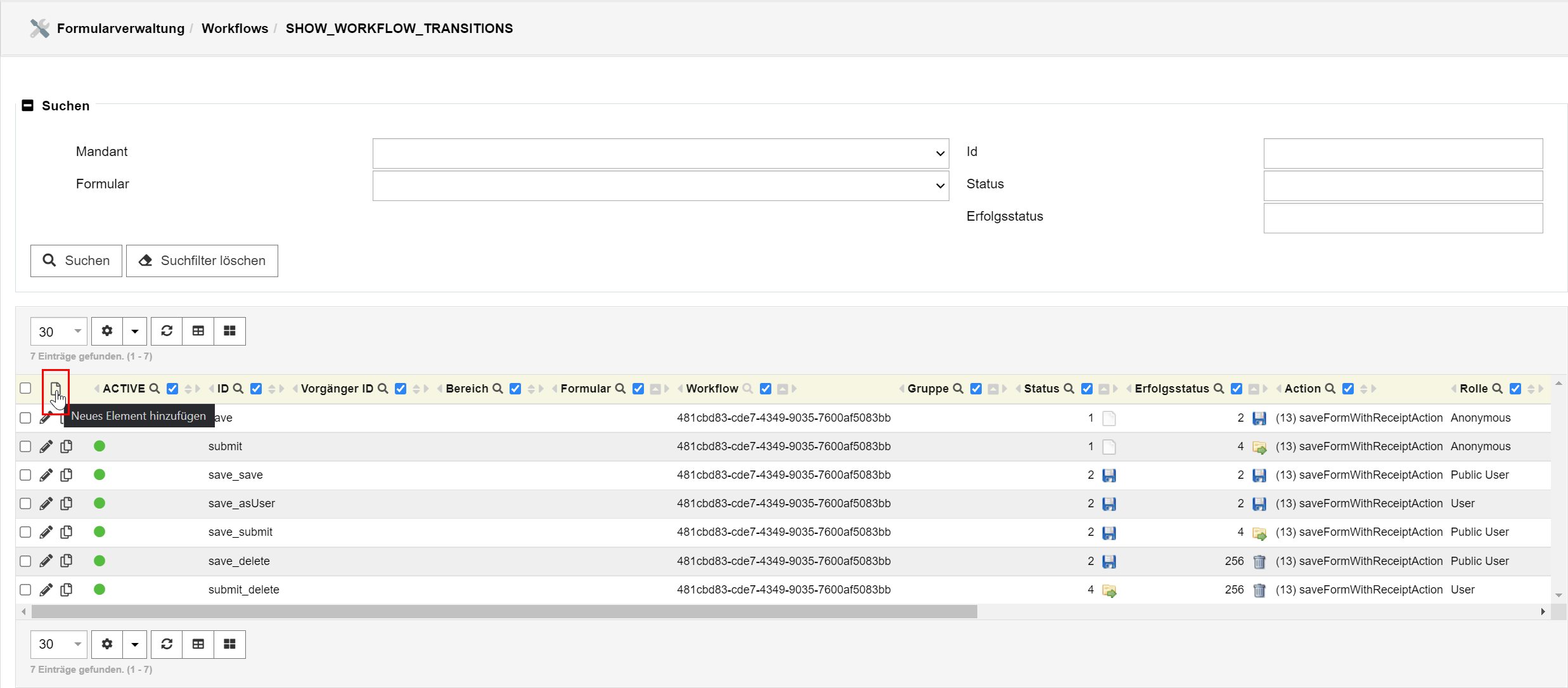Screen dimensions: 1568x688
Task: Click search magnifier next to Workflow header
Action: (748, 389)
